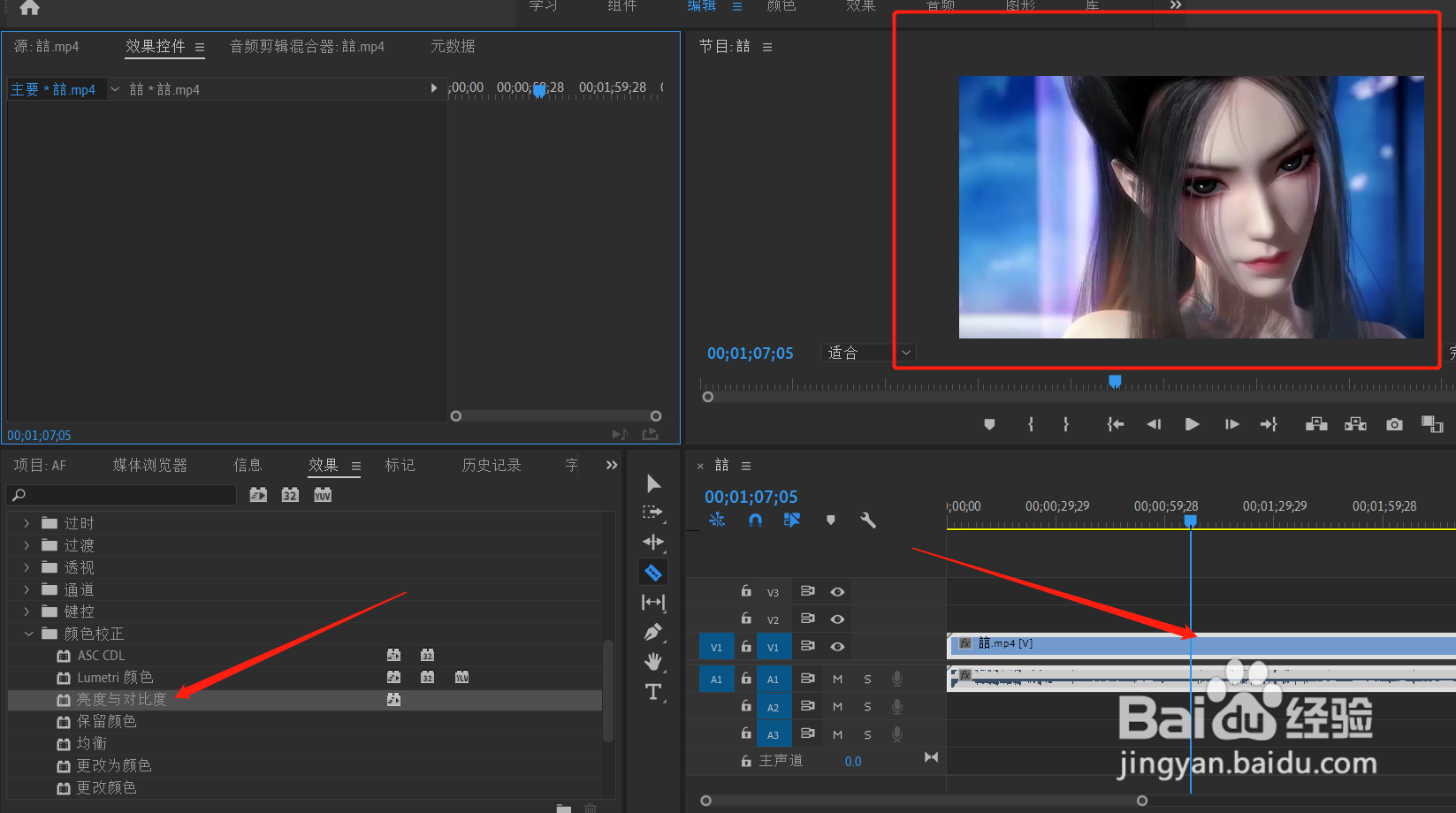The image size is (1456, 813).
Task: Click the Mark Out button
Action: click(x=1066, y=425)
